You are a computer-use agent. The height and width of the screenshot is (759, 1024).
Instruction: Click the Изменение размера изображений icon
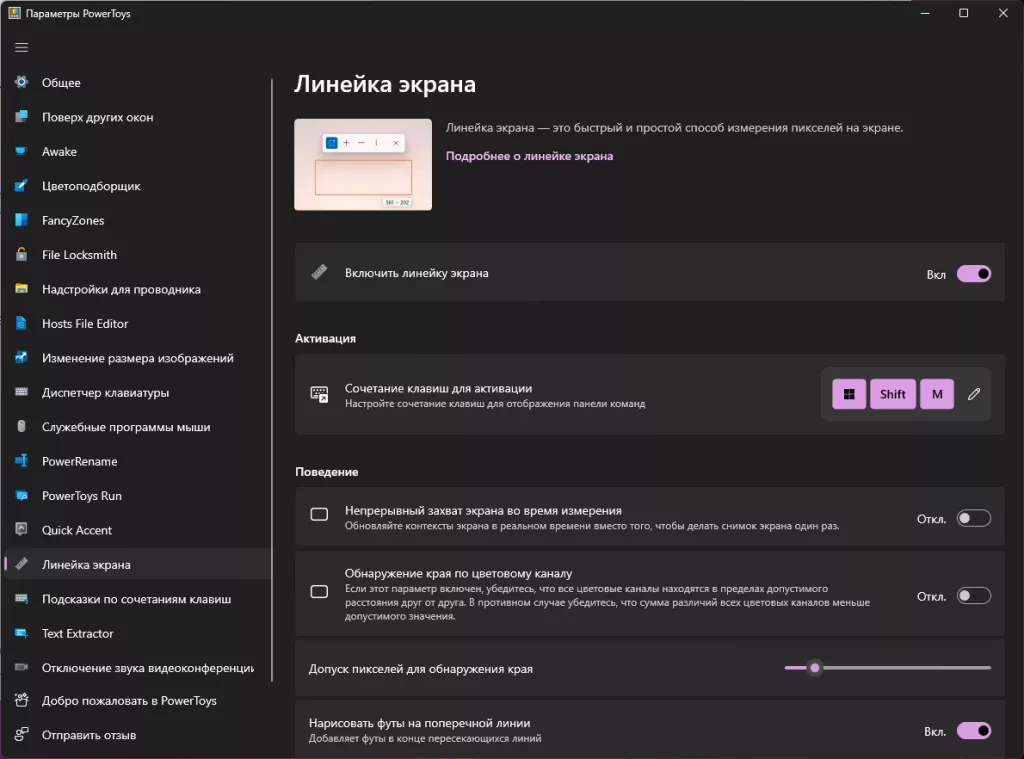pos(22,358)
